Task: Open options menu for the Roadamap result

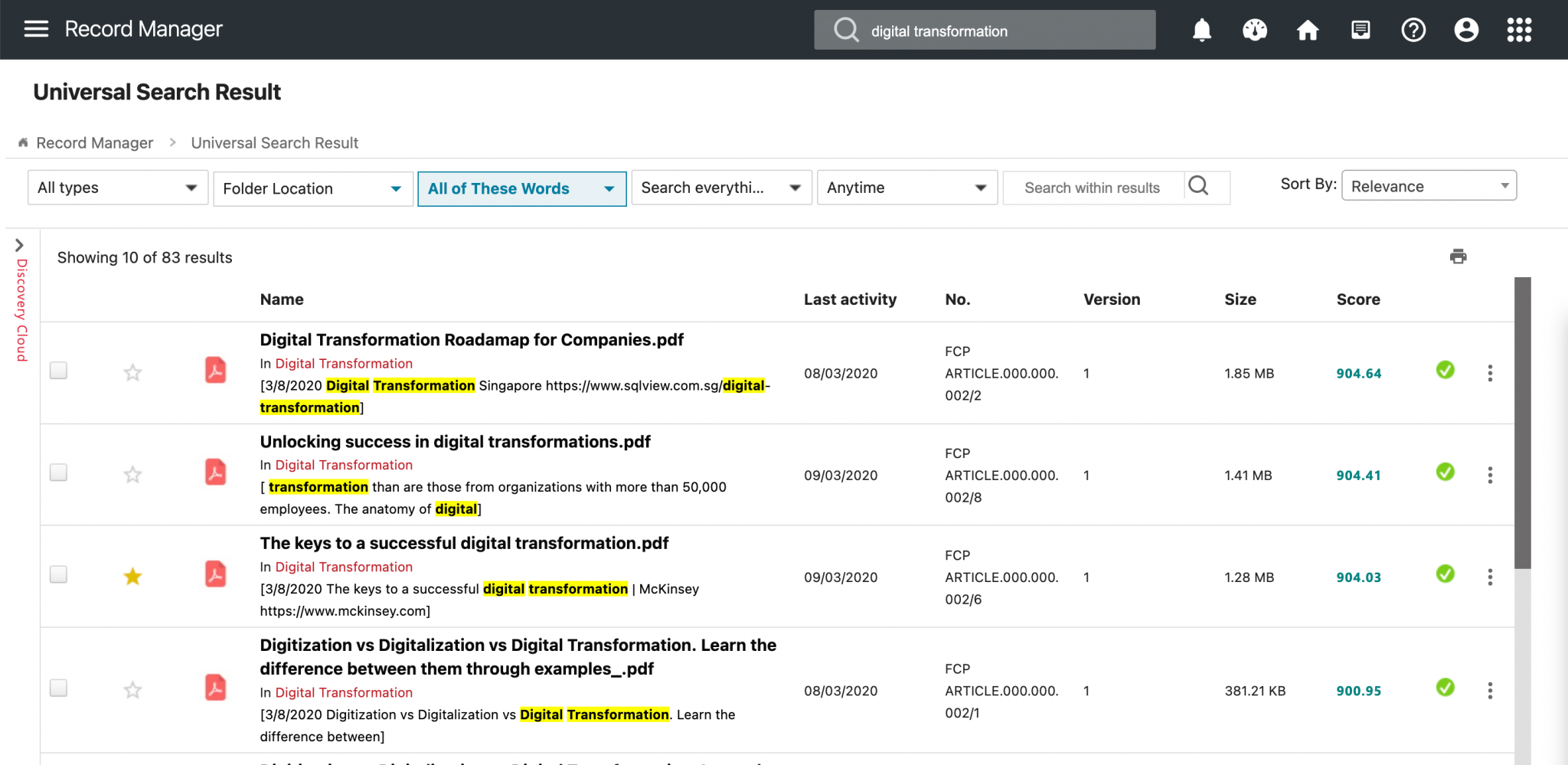Action: click(x=1491, y=373)
